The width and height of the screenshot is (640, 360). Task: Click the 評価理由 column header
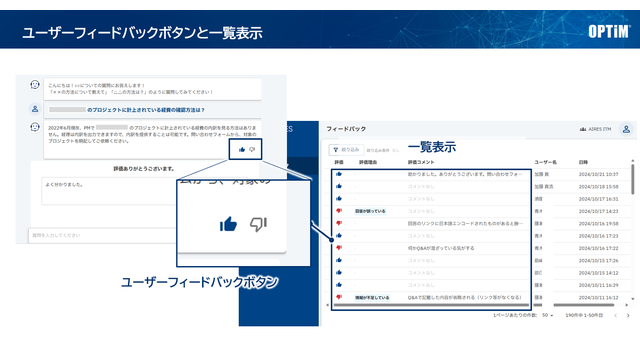click(x=368, y=162)
